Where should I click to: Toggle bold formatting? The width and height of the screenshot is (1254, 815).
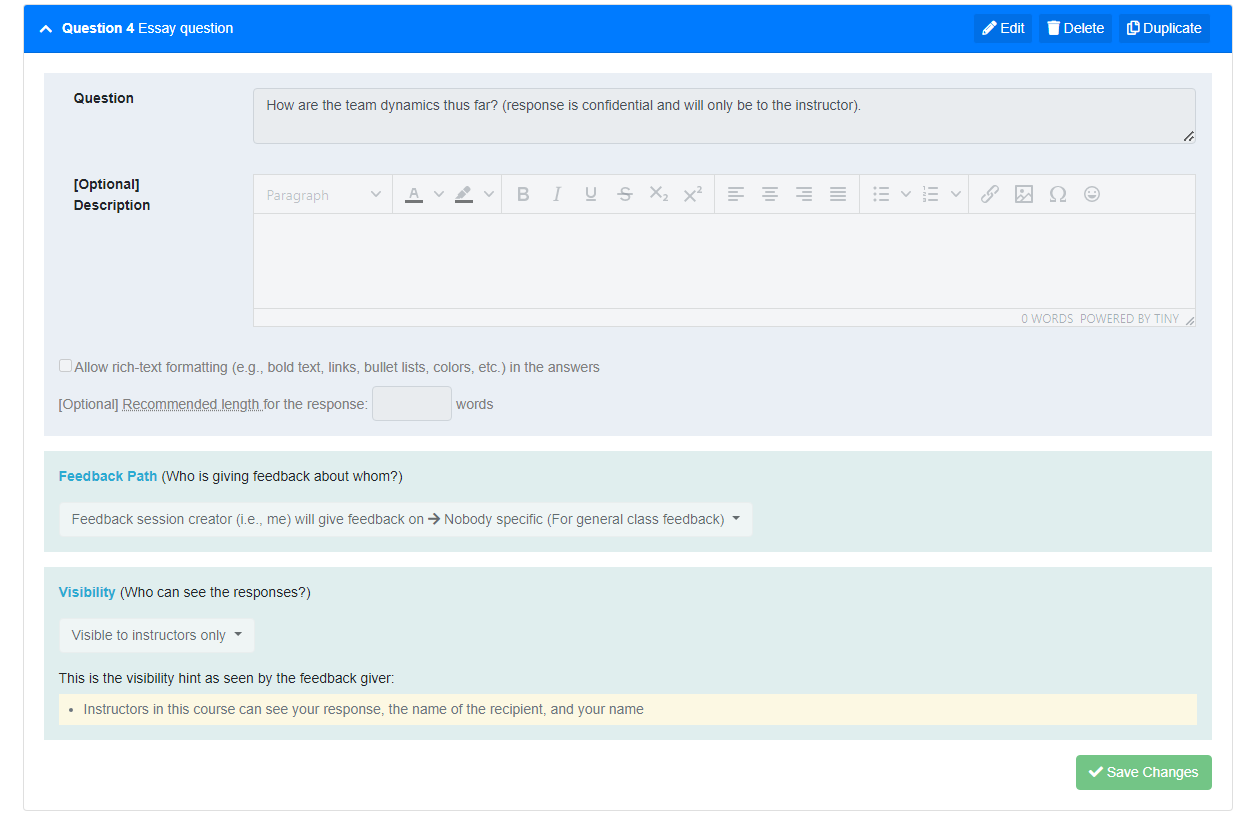pyautogui.click(x=523, y=195)
